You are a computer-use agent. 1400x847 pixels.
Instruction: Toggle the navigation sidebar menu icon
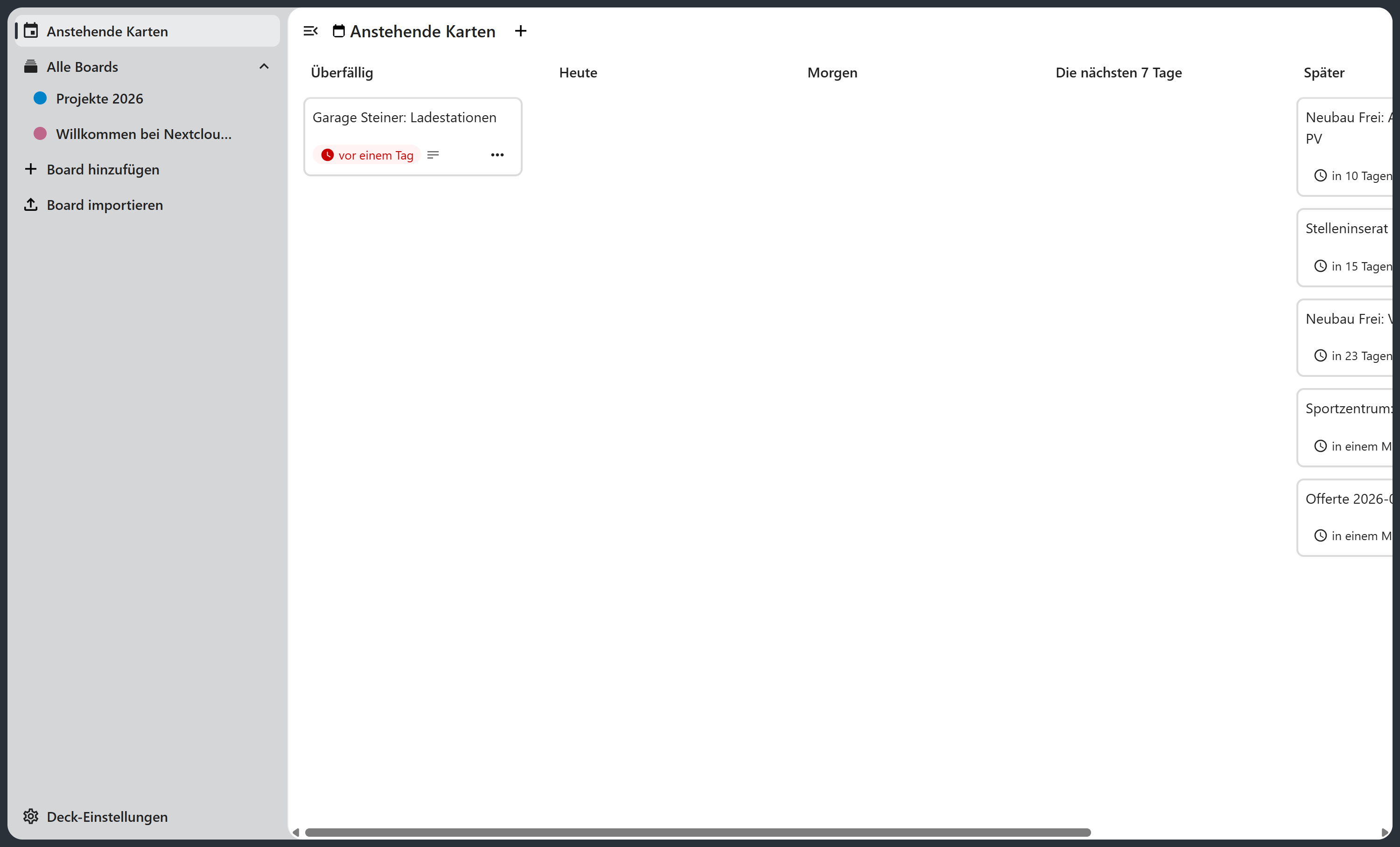(310, 31)
